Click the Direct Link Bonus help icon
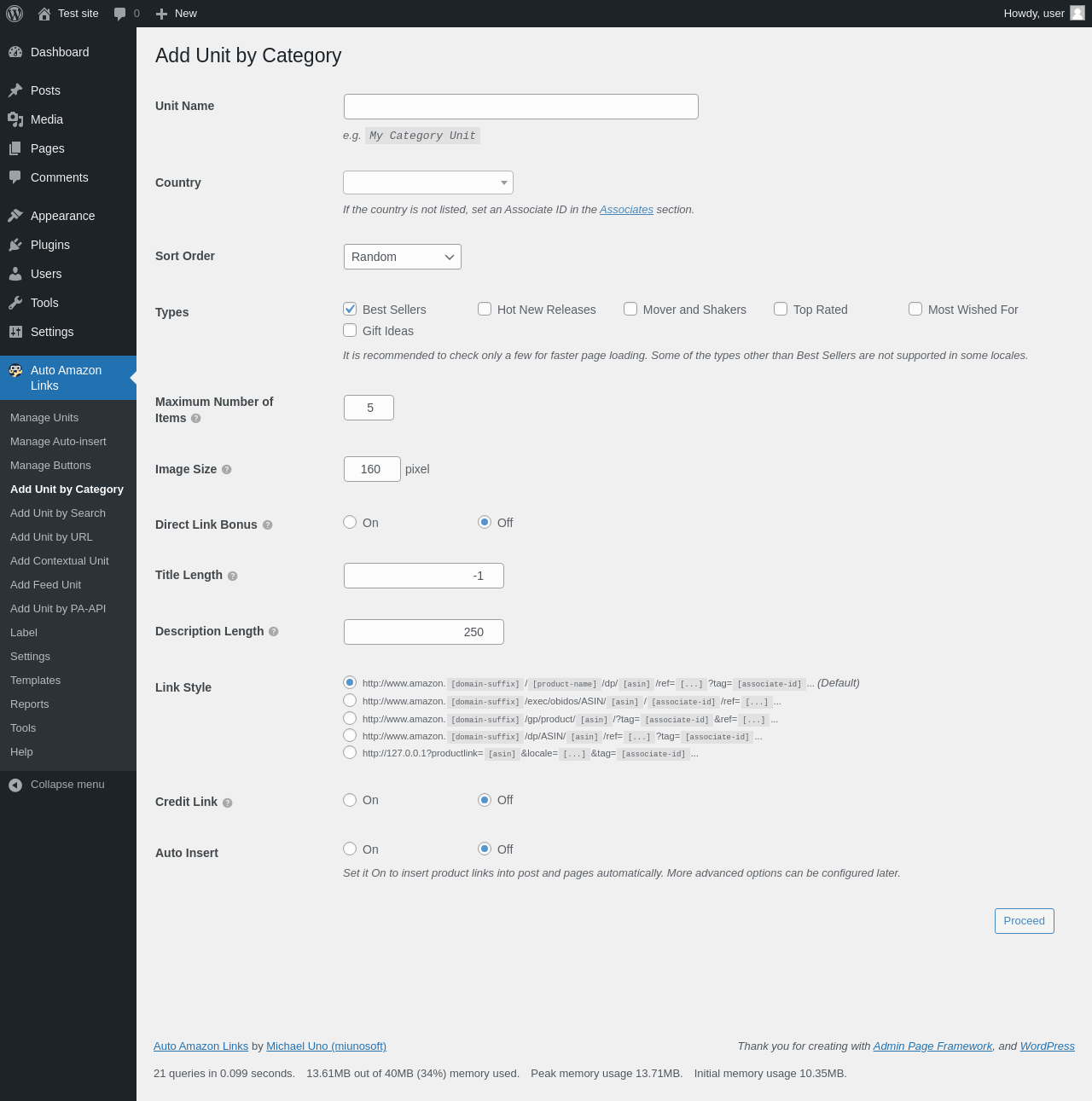Screen dimensions: 1092x1101 coord(268,525)
